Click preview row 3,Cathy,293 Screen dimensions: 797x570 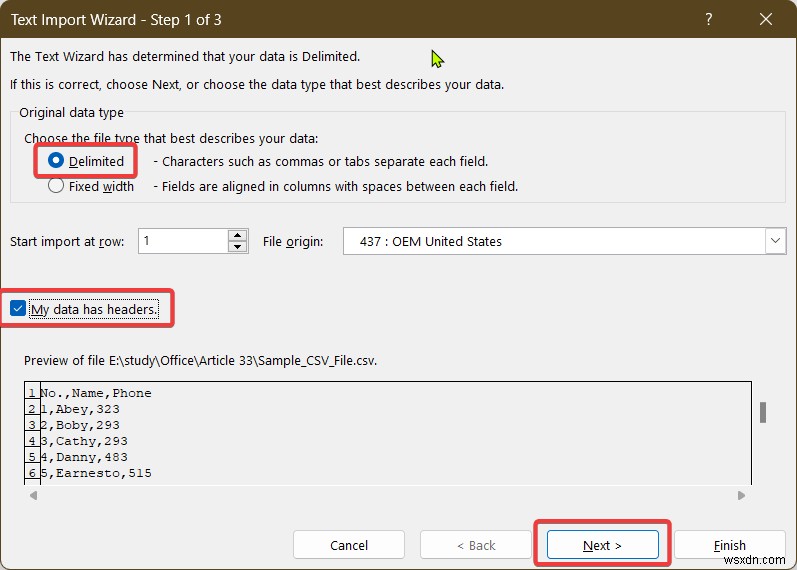pyautogui.click(x=84, y=441)
